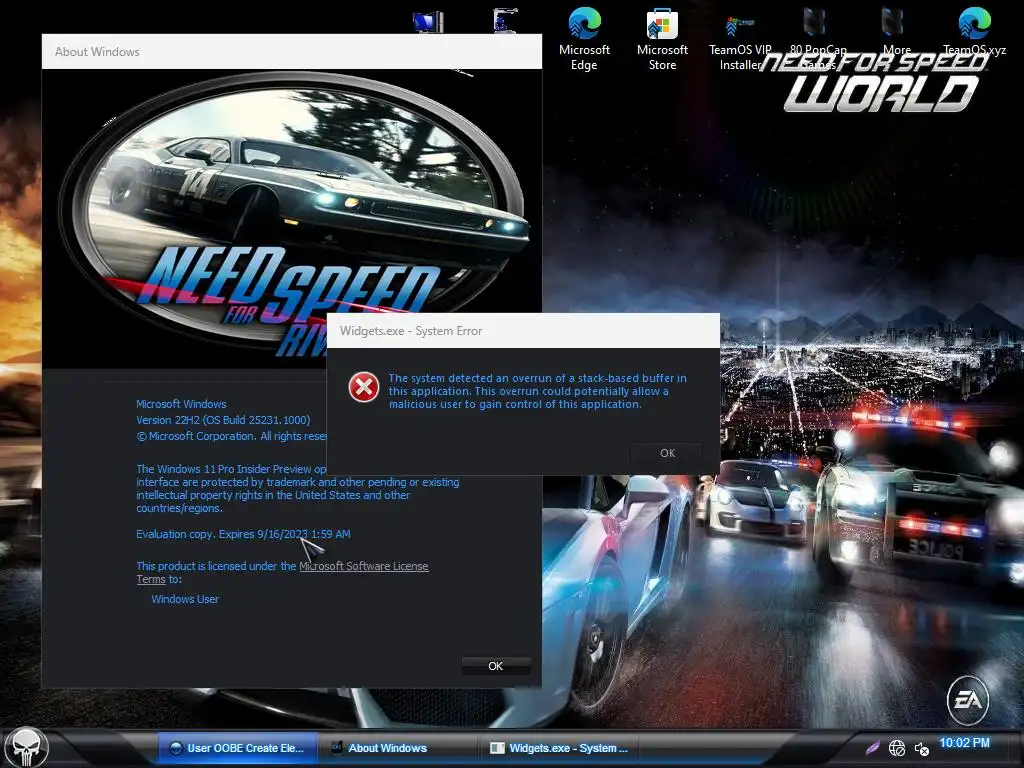Select the desktop icon right of the monitor icon
Viewport: 1024px width, 768px height.
point(505,20)
